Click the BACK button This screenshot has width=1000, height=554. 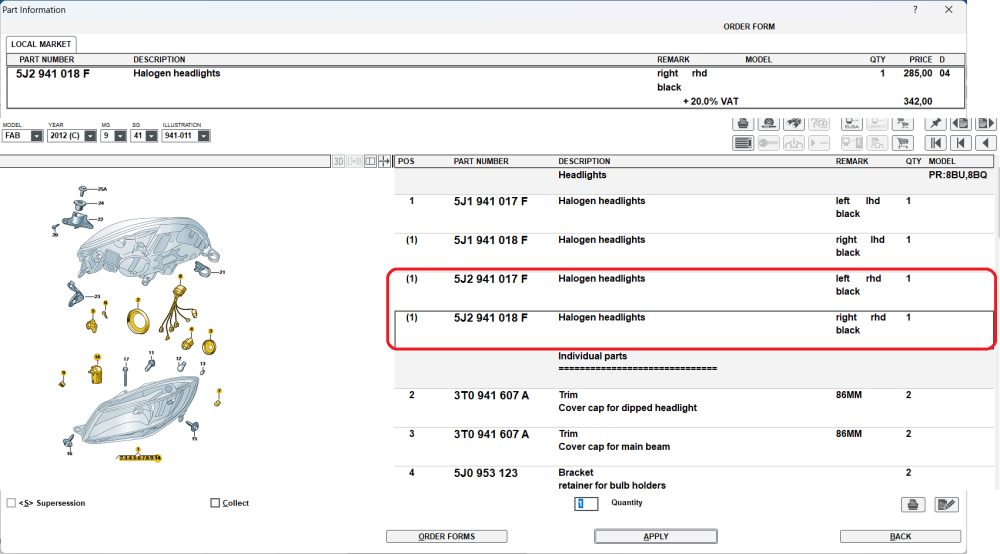tap(900, 537)
